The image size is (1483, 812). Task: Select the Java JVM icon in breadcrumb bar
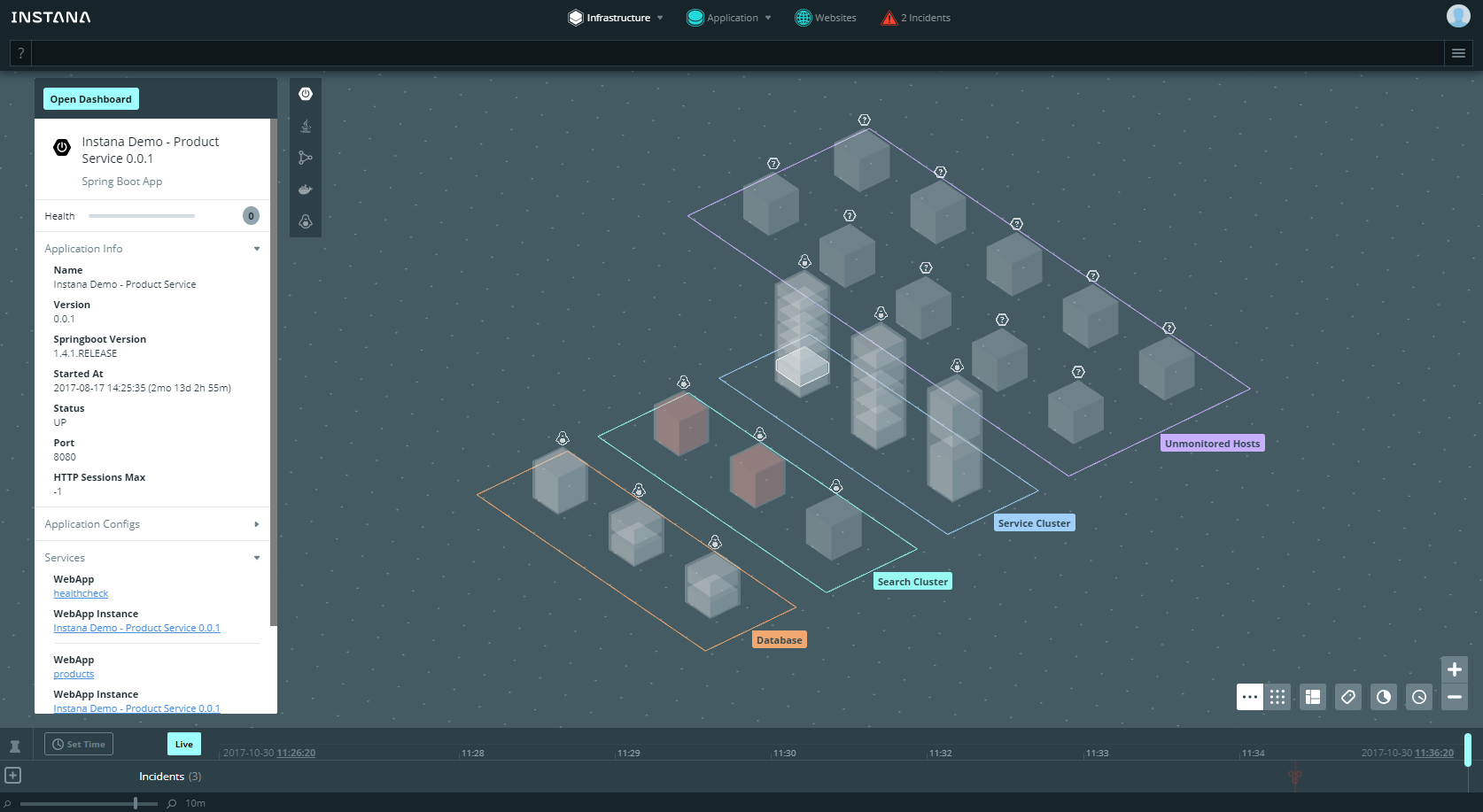click(306, 126)
